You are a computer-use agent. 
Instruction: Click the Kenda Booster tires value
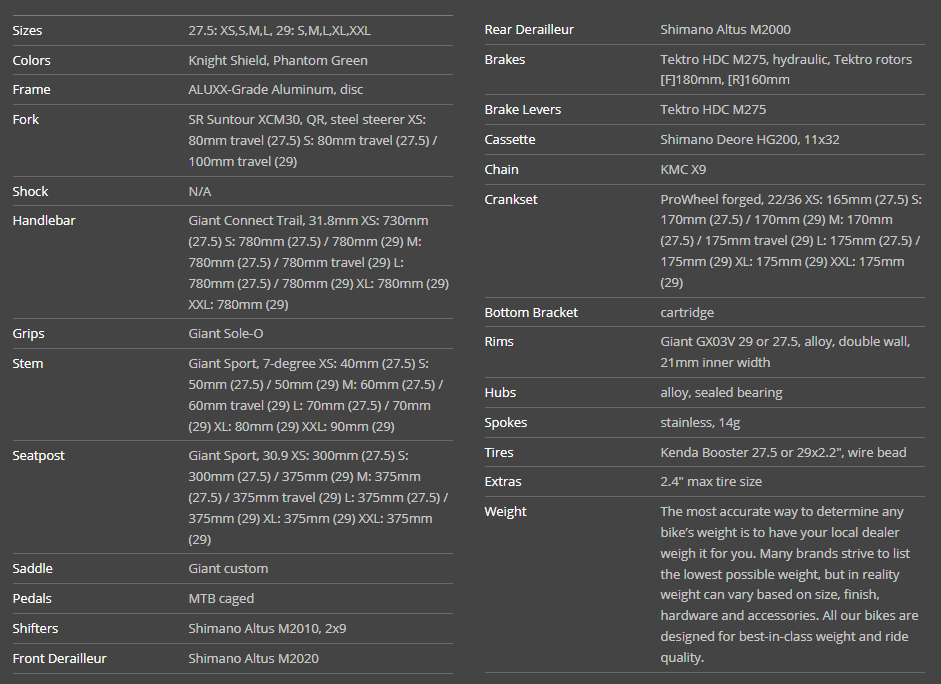(783, 453)
